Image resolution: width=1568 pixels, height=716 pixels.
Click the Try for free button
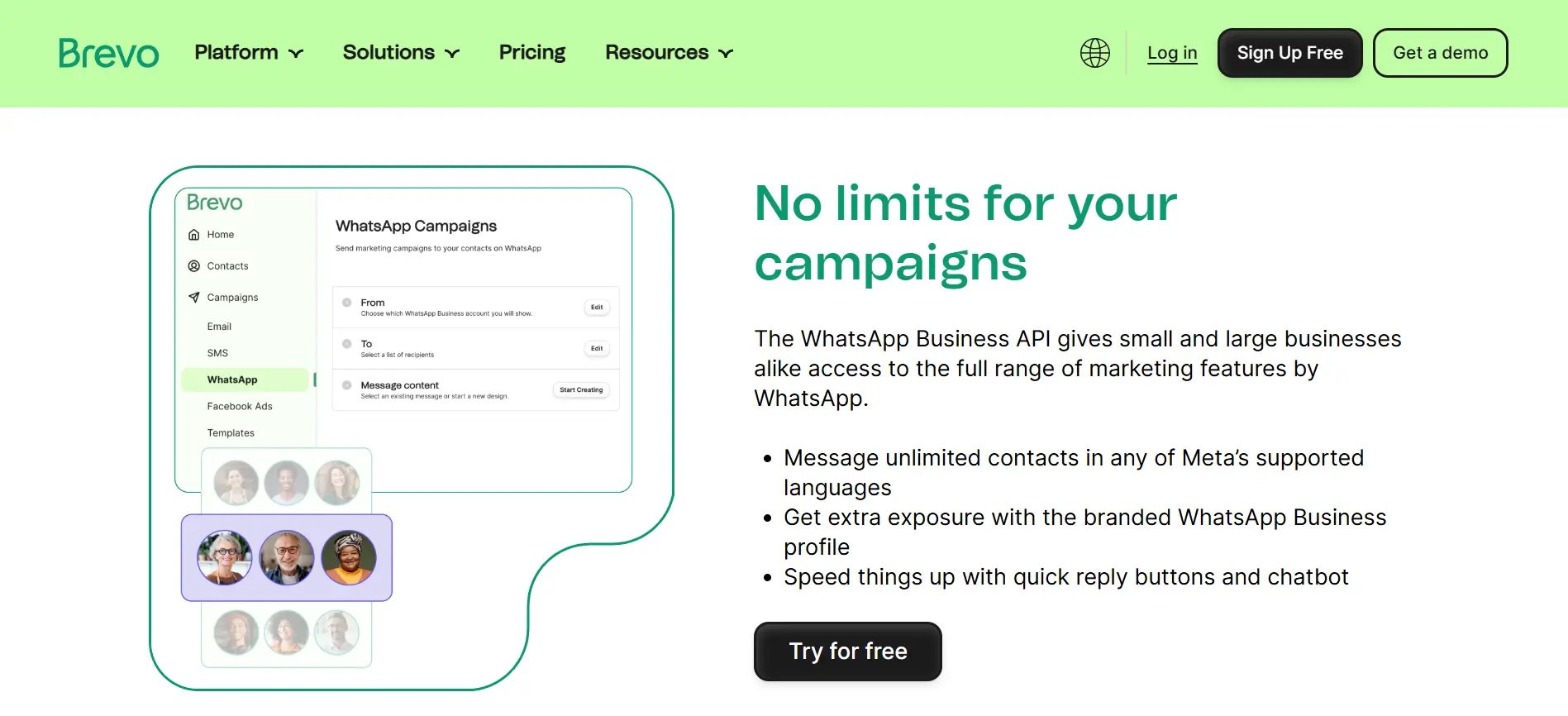coord(847,652)
